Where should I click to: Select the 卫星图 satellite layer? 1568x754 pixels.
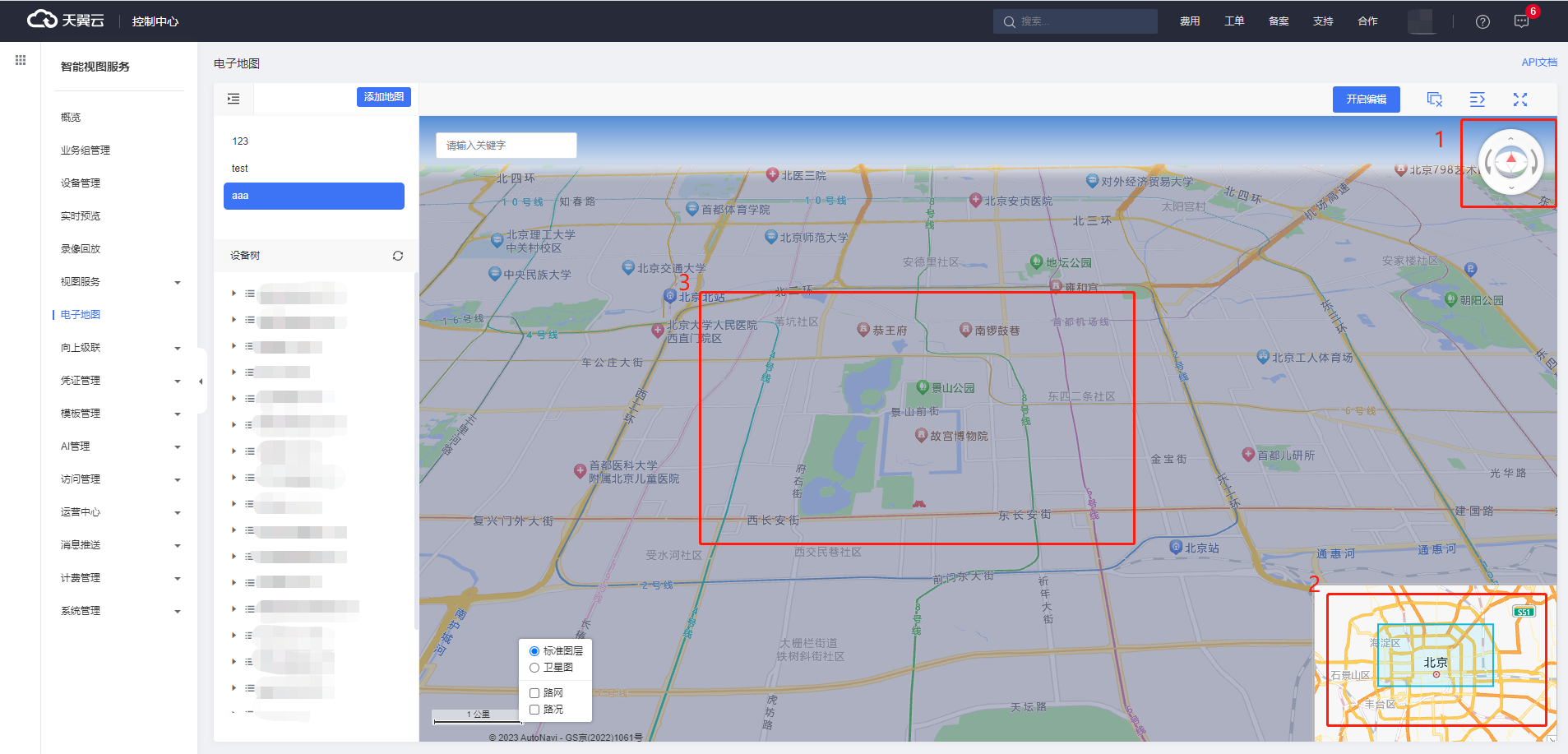pos(534,668)
